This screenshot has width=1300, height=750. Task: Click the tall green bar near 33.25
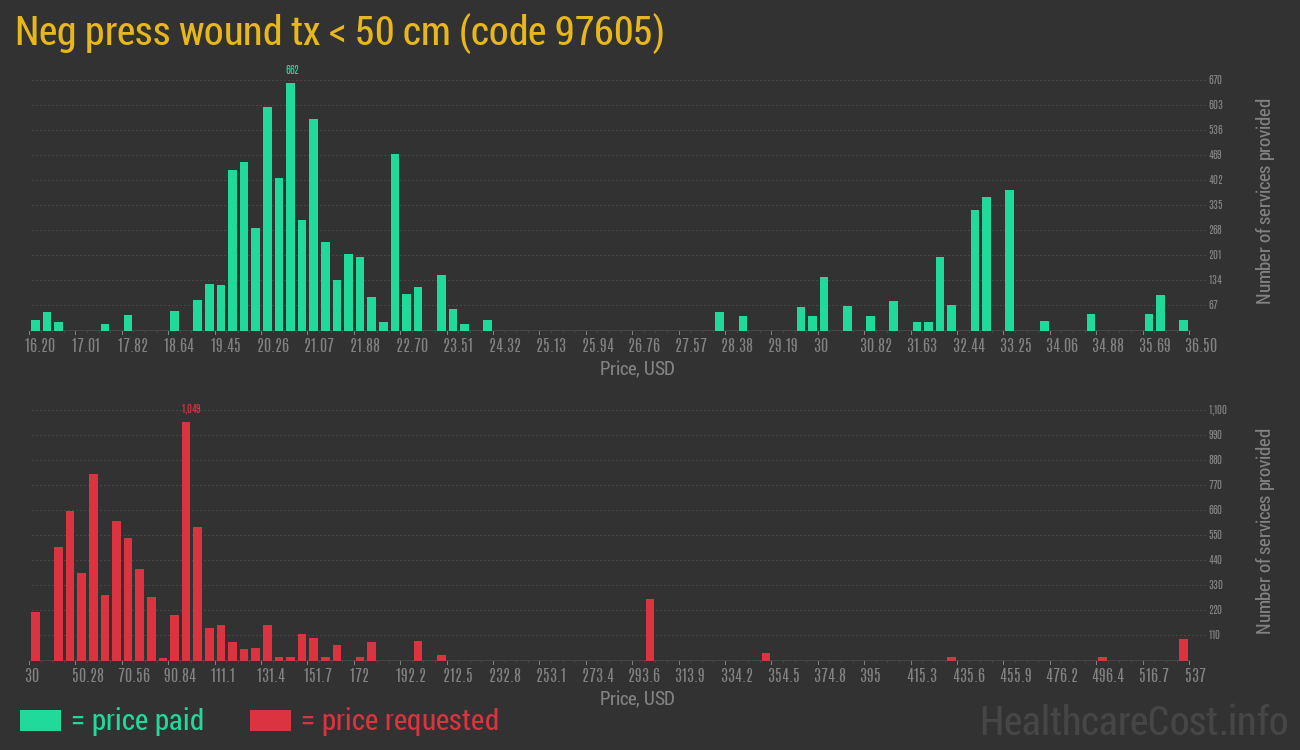tap(1009, 260)
